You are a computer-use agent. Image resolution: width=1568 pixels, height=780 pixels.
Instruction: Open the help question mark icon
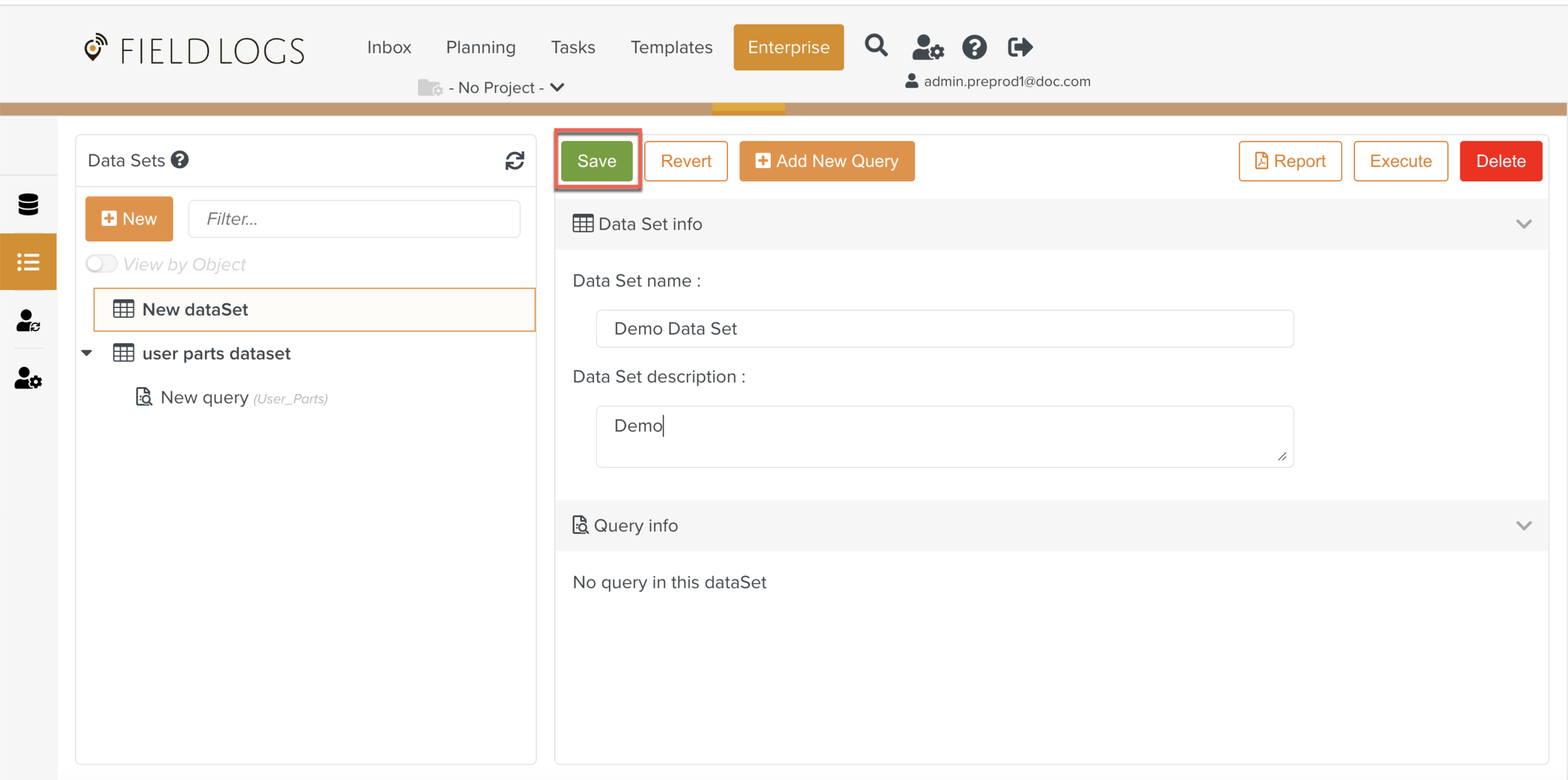(x=974, y=47)
